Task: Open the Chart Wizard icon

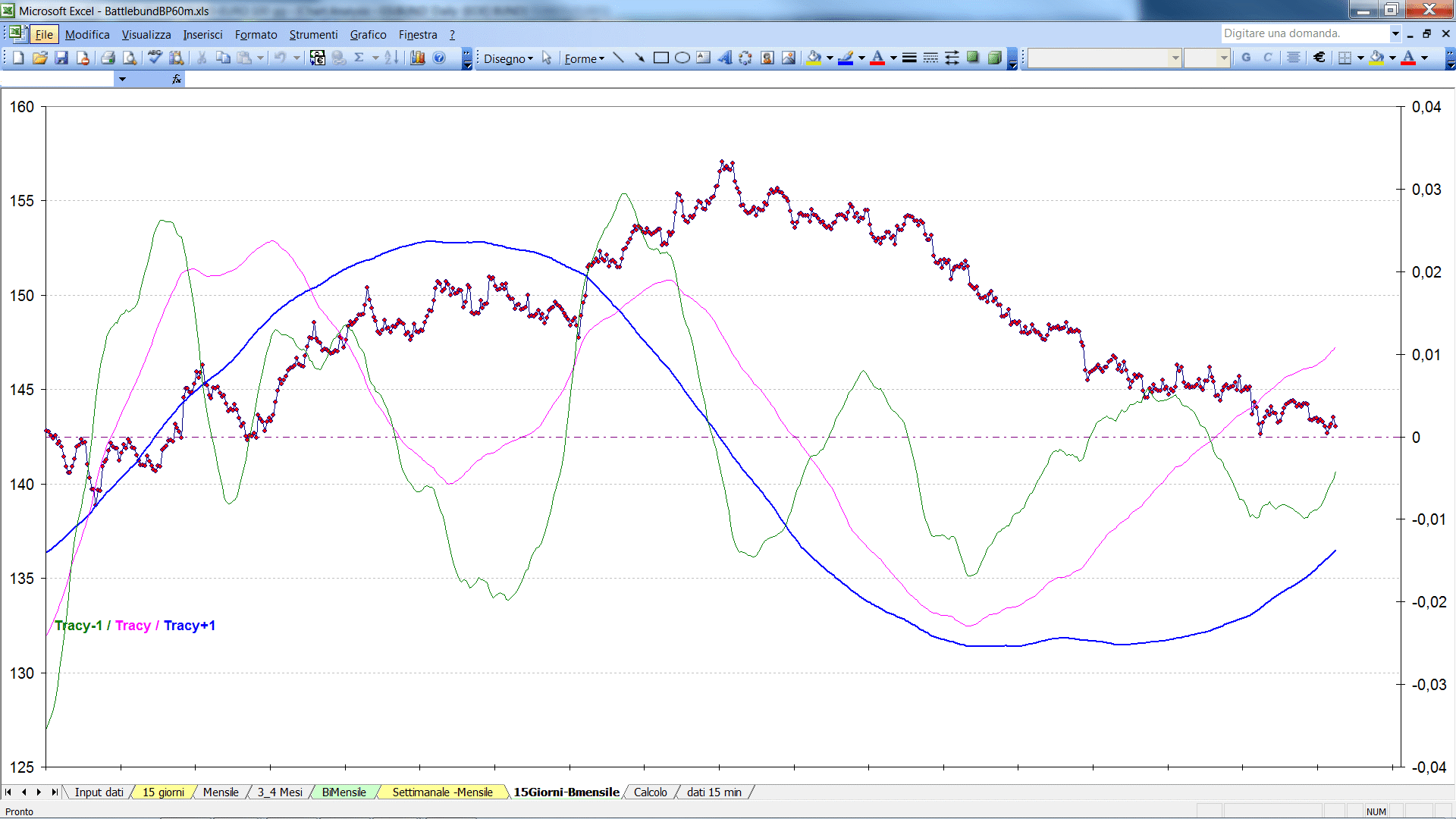Action: pos(417,58)
